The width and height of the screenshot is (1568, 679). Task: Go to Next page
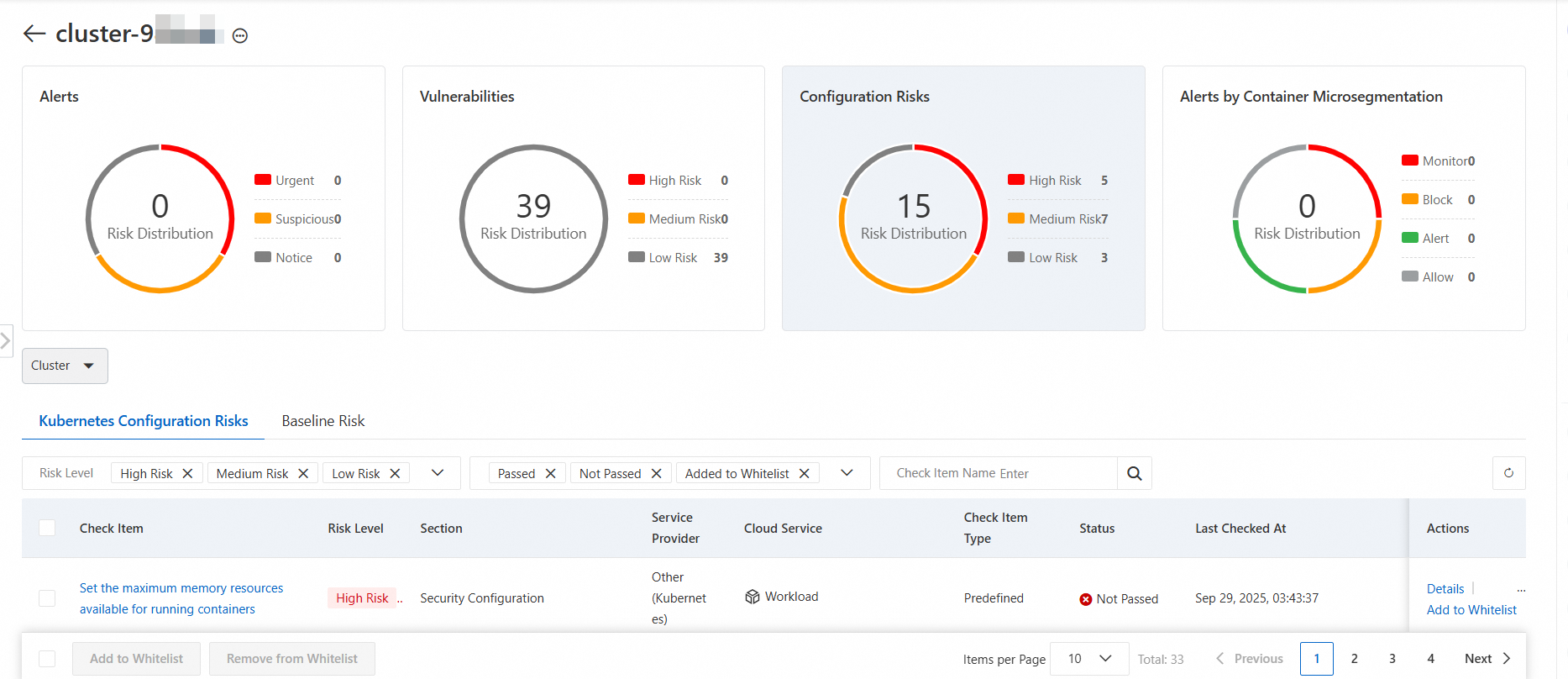(1487, 659)
